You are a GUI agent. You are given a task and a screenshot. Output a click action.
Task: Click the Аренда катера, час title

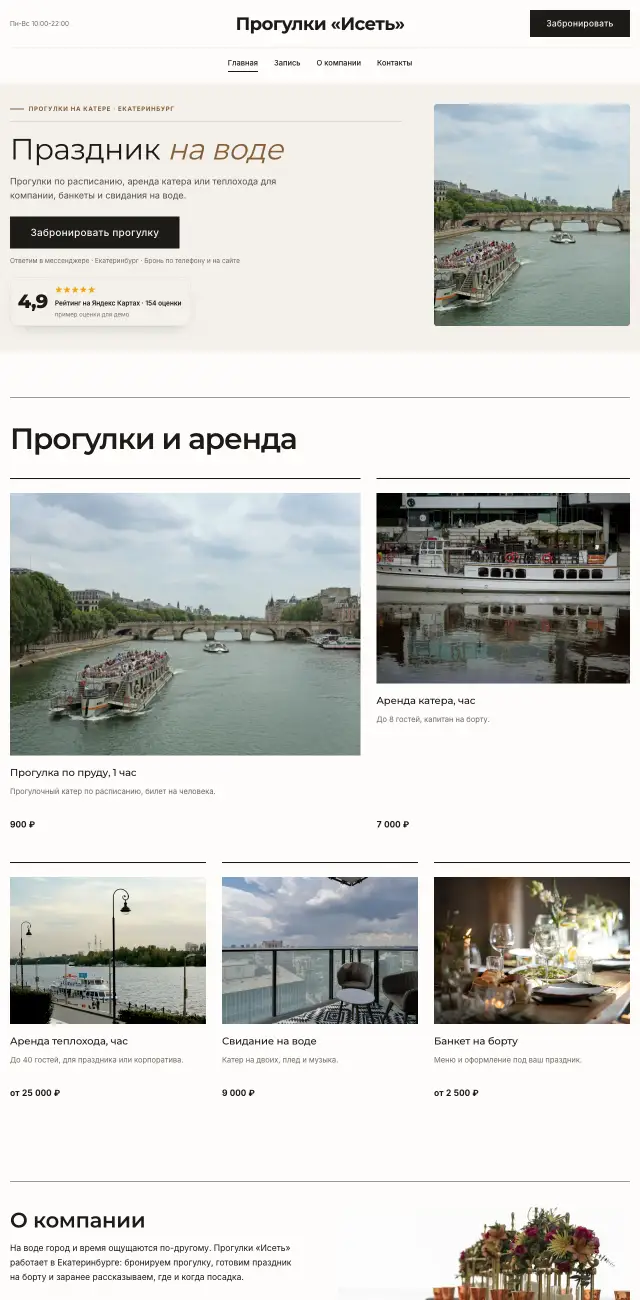(426, 701)
